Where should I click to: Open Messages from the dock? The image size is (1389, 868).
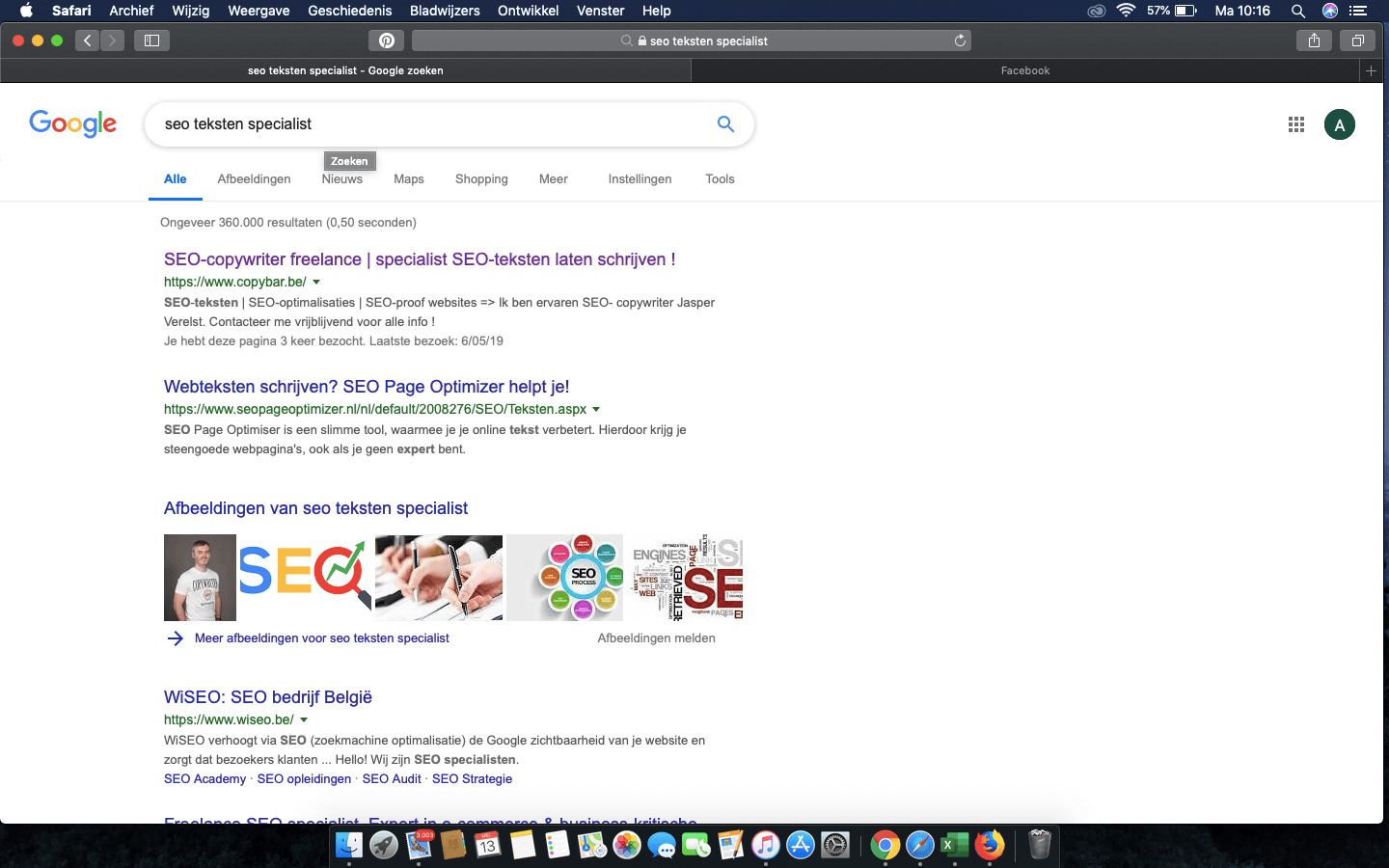pos(662,846)
